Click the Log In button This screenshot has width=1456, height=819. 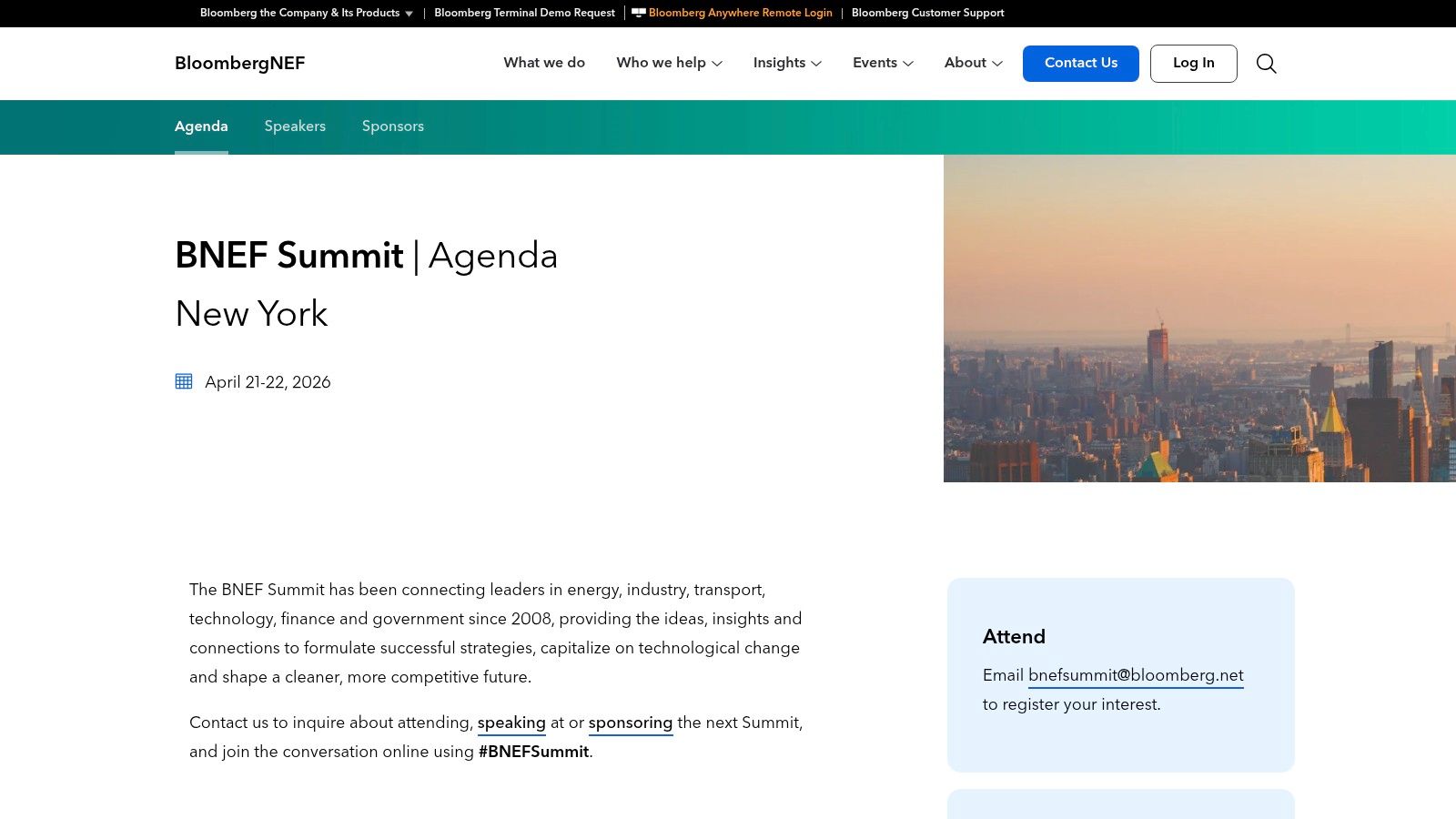click(x=1193, y=64)
